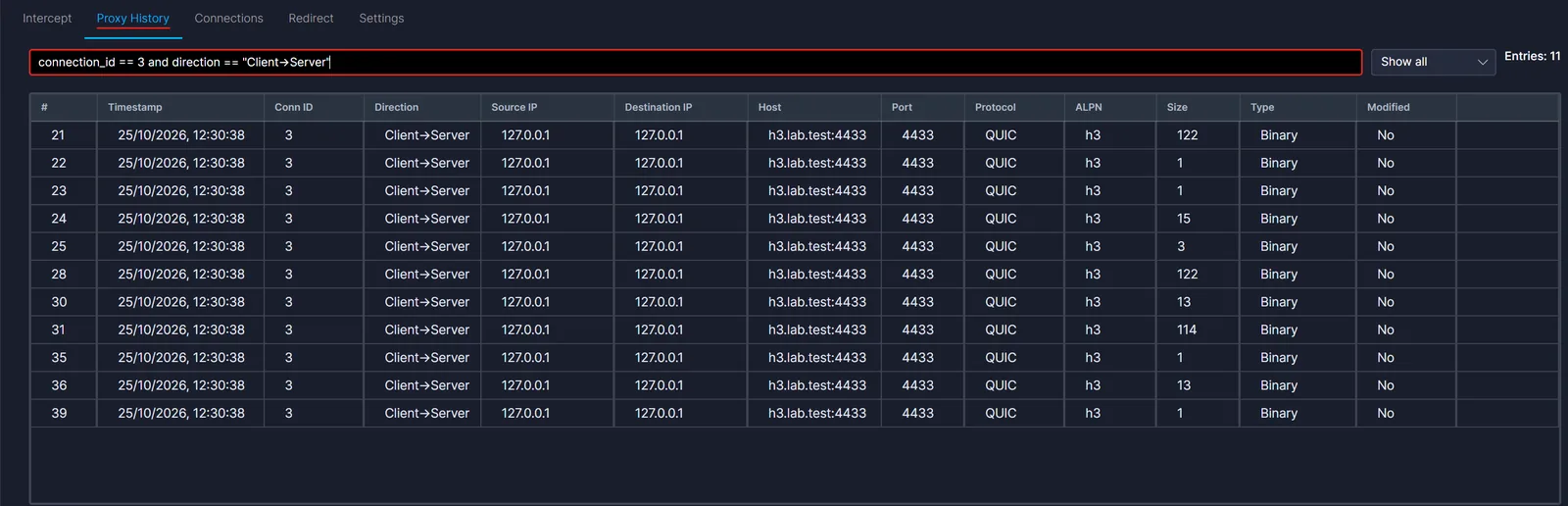Select entry number 35
Viewport: 1568px width, 506px height.
point(794,358)
